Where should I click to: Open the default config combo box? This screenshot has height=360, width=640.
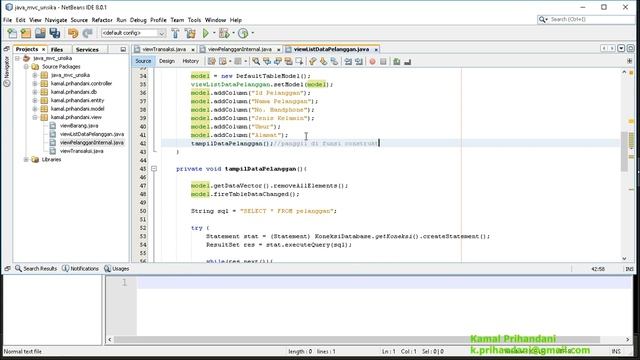coord(133,33)
